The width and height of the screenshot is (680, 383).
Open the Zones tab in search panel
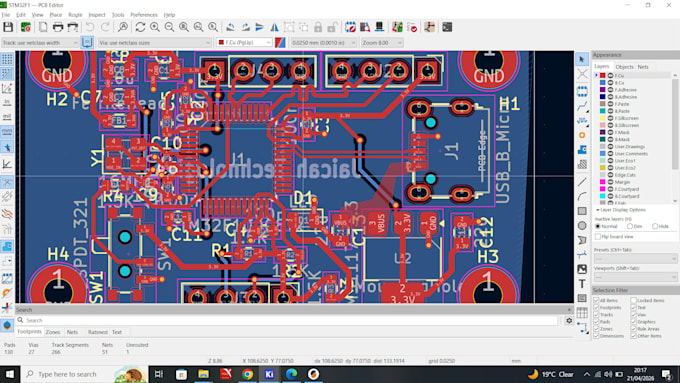point(53,332)
